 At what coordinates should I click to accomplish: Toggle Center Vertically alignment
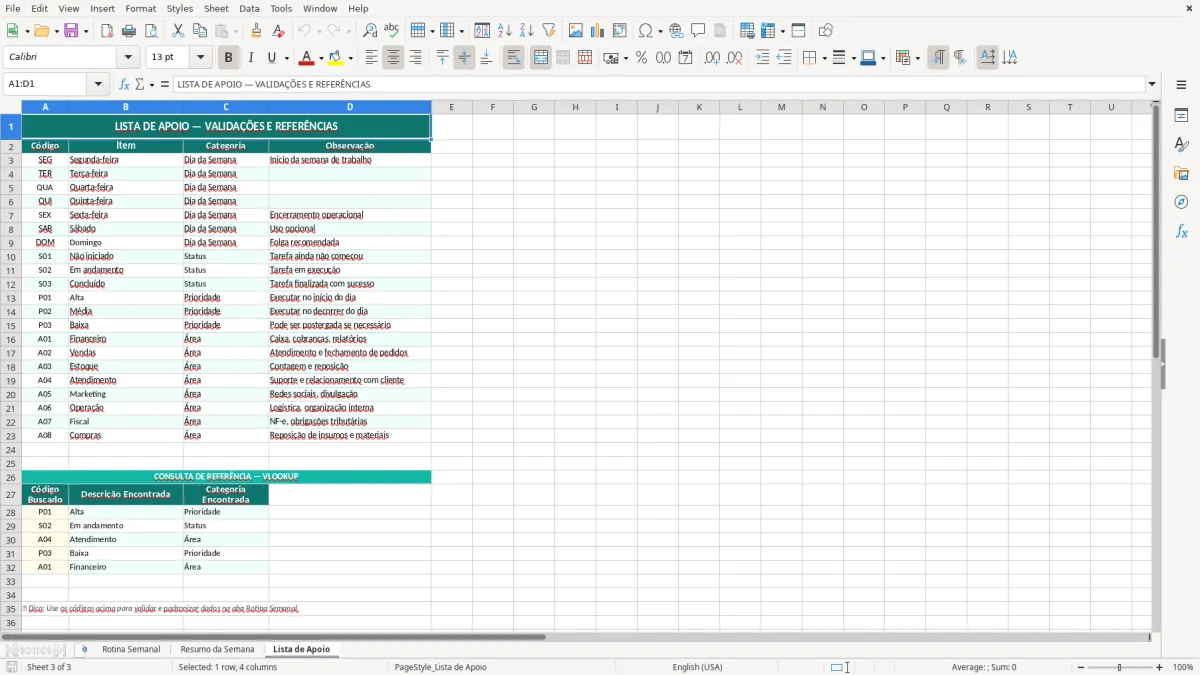tap(464, 58)
